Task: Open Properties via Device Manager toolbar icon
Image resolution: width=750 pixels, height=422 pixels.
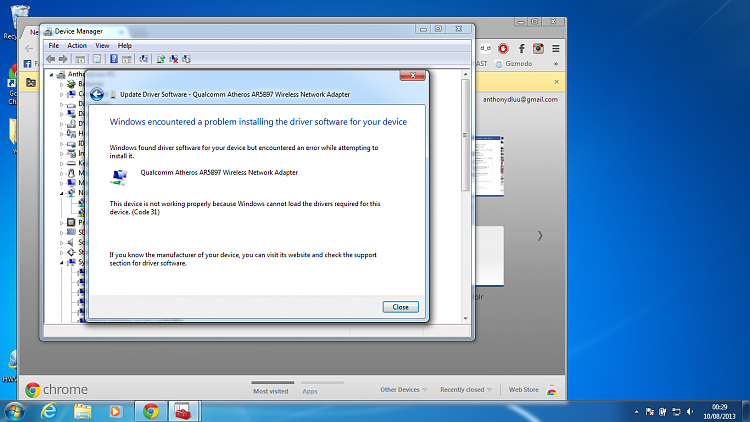Action: pyautogui.click(x=97, y=59)
